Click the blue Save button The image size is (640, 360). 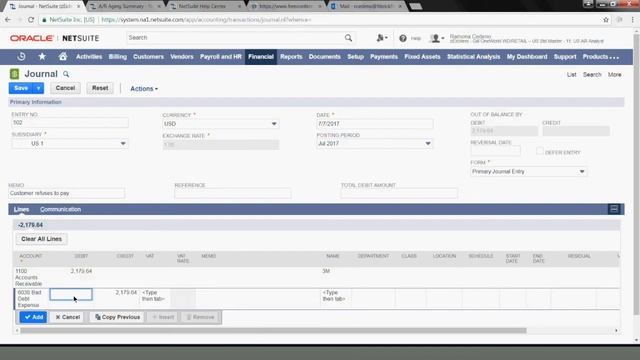21,88
